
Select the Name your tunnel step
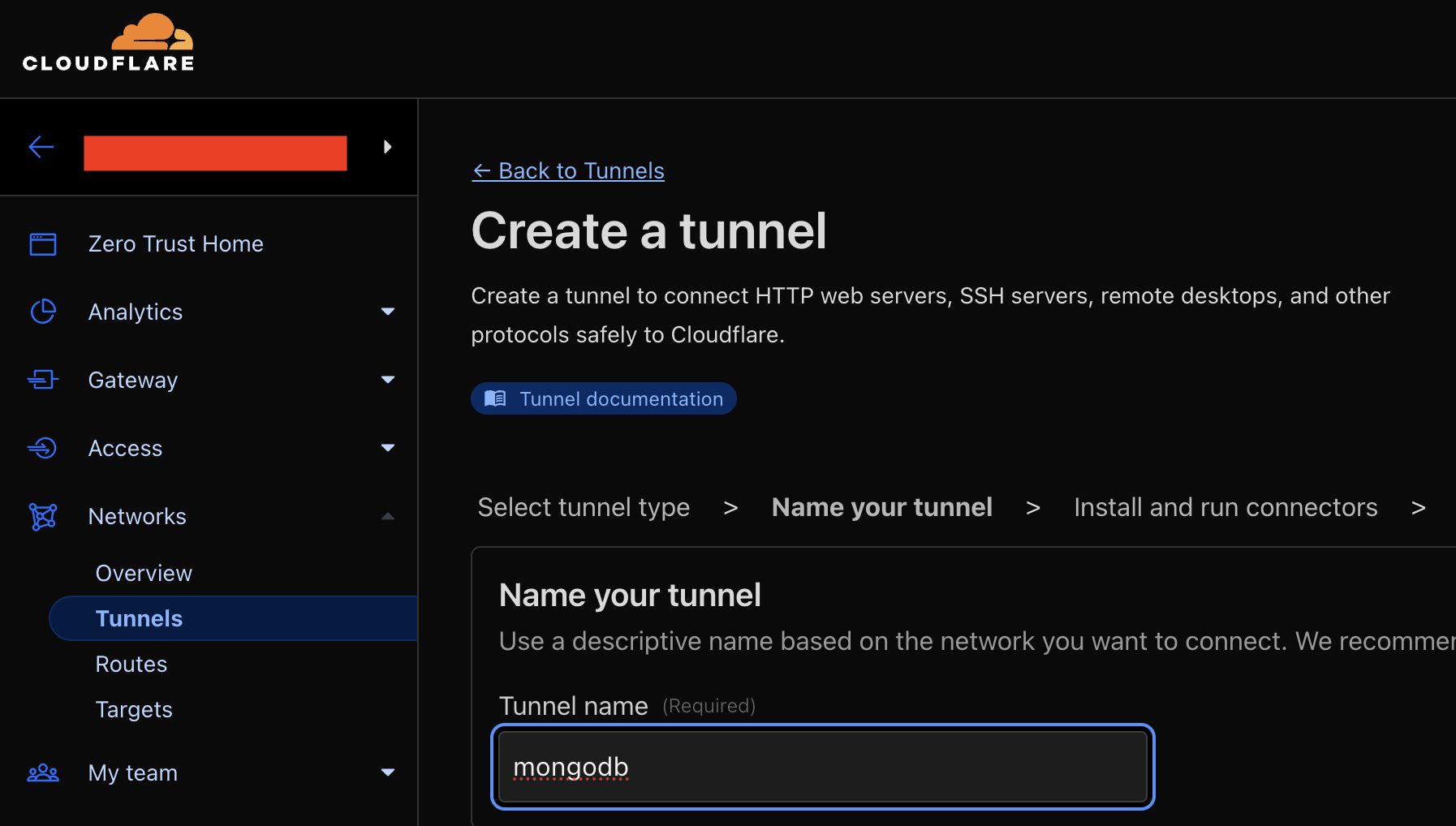pos(882,507)
